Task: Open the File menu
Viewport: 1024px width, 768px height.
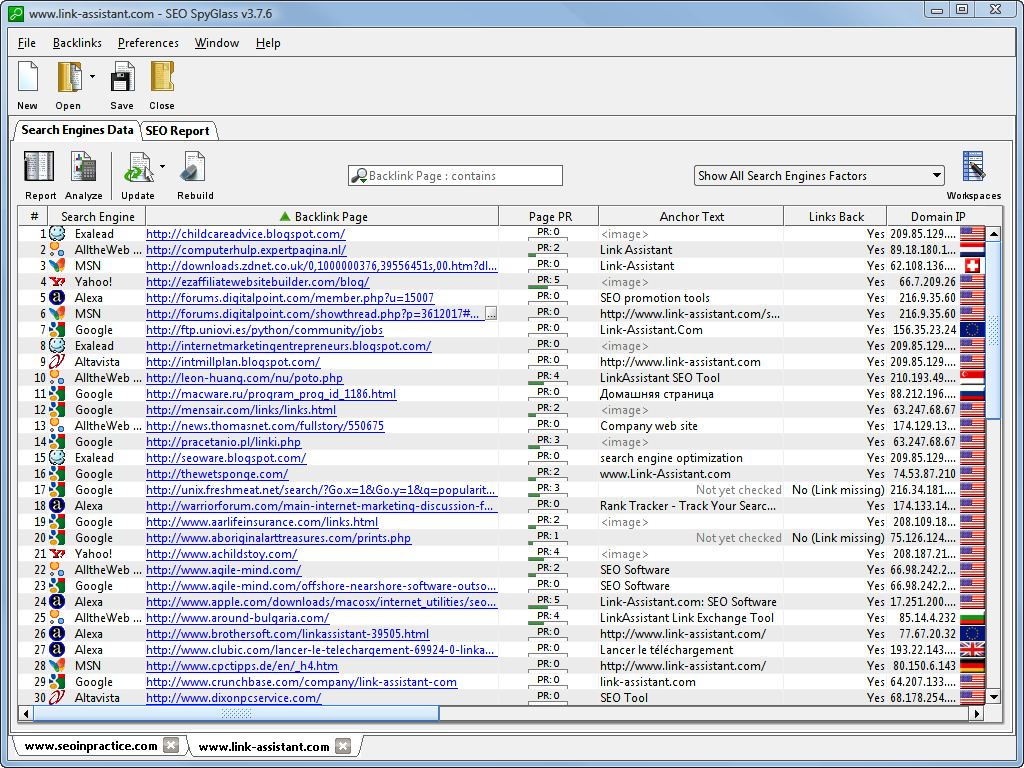Action: [26, 43]
